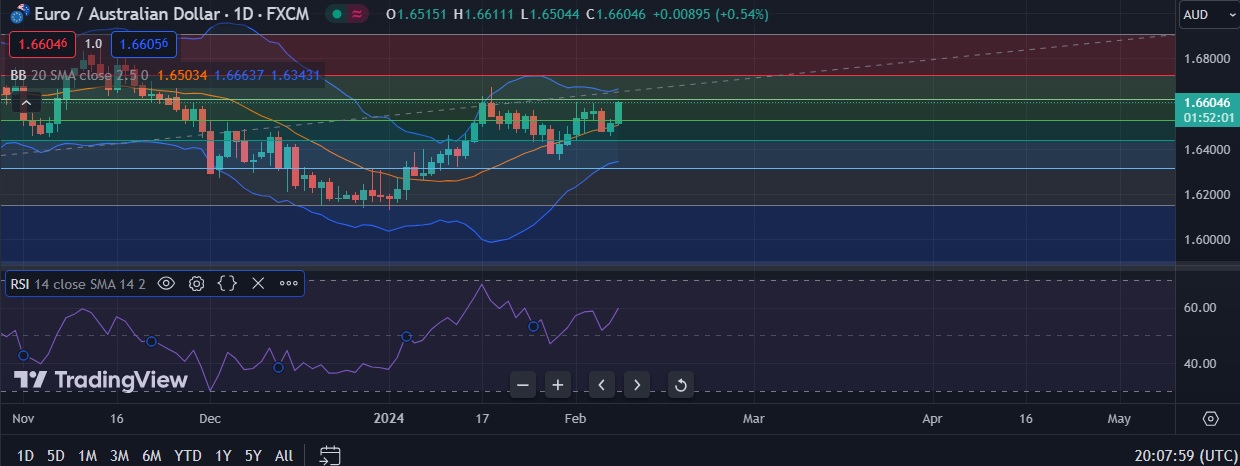Remove the RSI indicator with the X icon
This screenshot has height=466, width=1240.
[258, 284]
